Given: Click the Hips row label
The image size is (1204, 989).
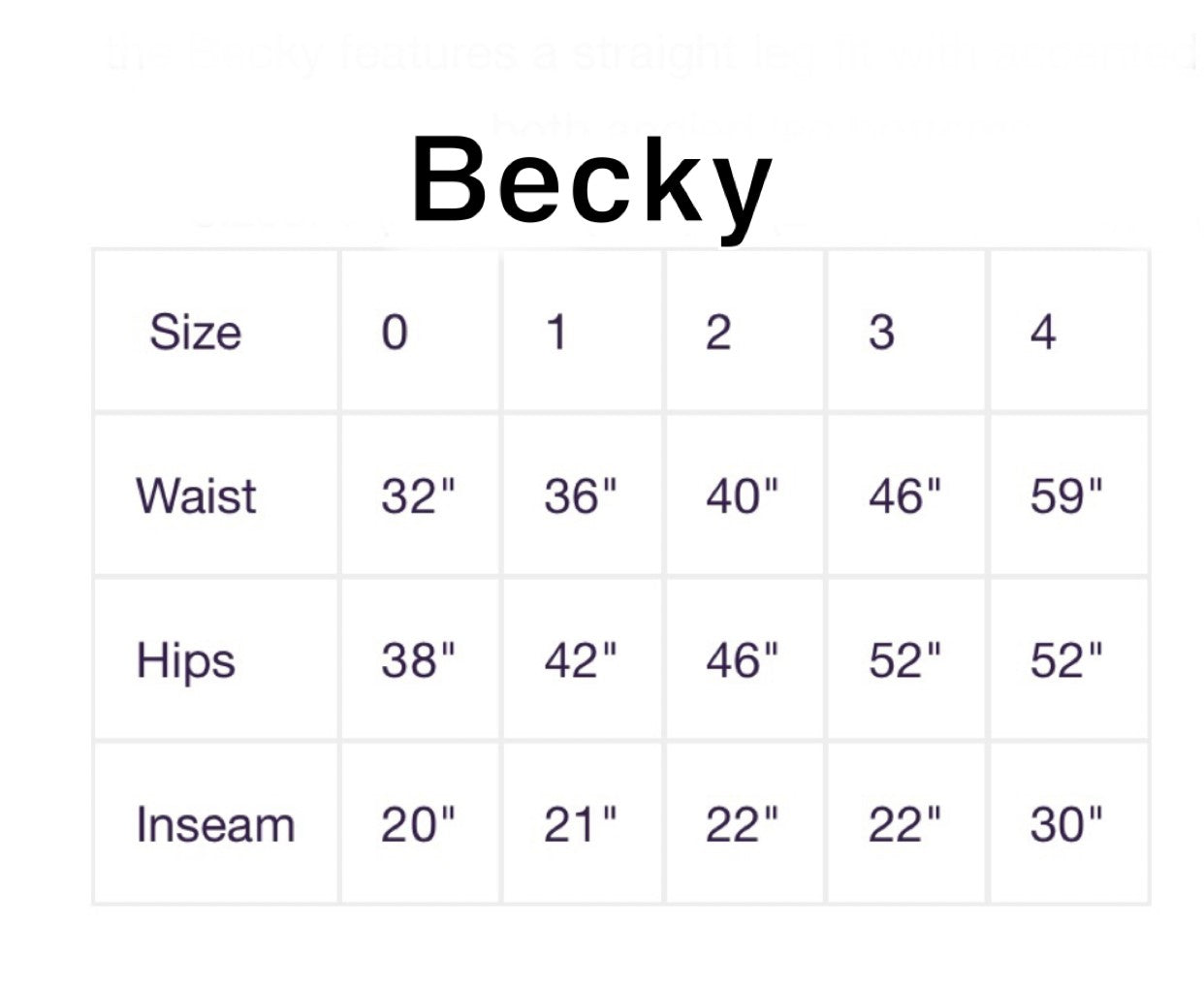Looking at the screenshot, I should pyautogui.click(x=186, y=661).
